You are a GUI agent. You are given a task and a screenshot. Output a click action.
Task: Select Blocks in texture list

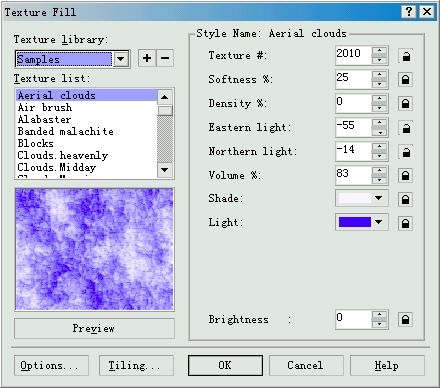click(86, 143)
